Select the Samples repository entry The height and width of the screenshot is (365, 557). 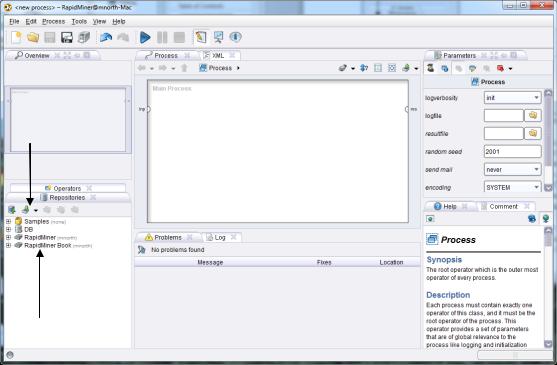[40, 222]
